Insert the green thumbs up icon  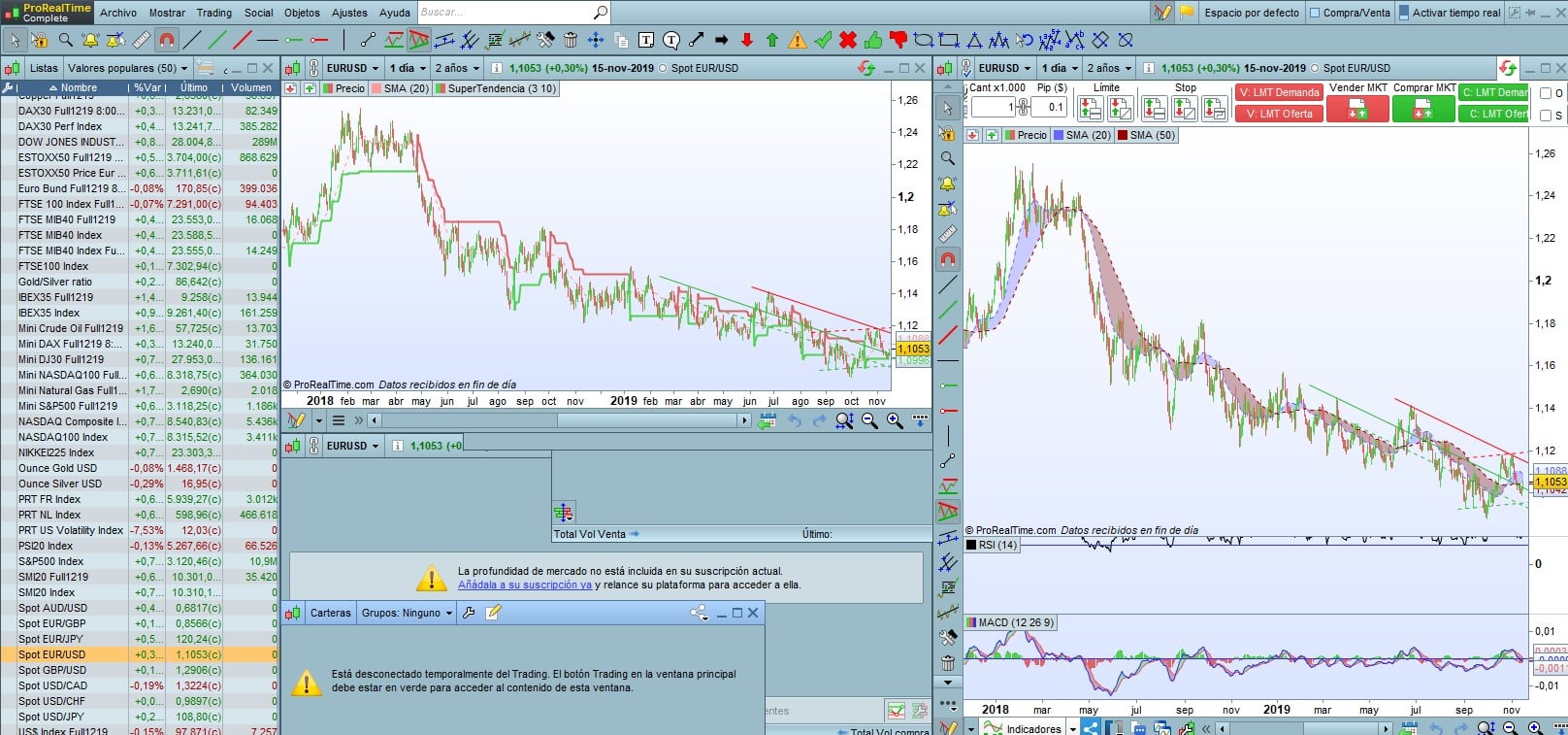click(x=873, y=40)
